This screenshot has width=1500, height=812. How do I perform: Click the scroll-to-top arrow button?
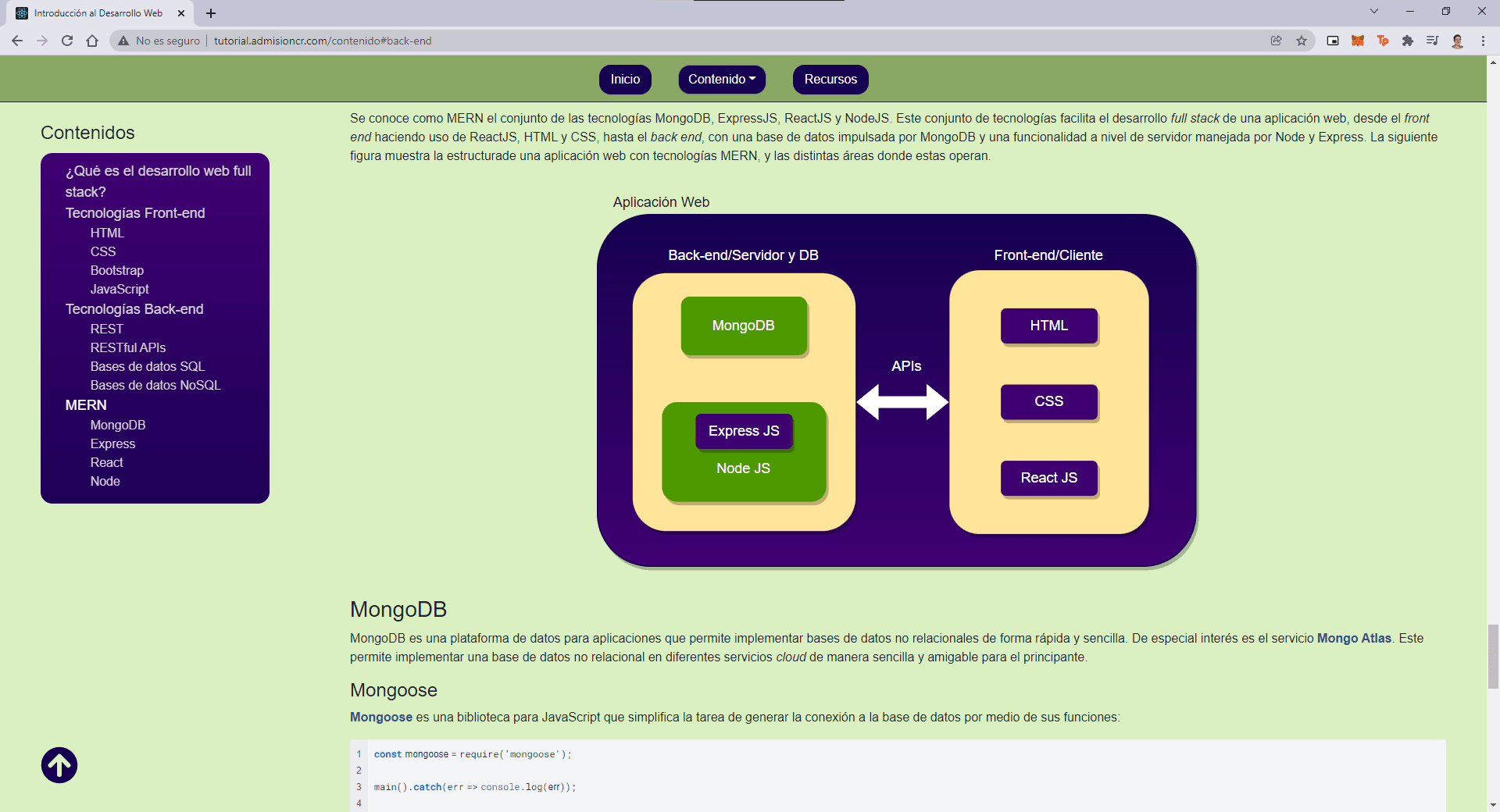pyautogui.click(x=59, y=765)
